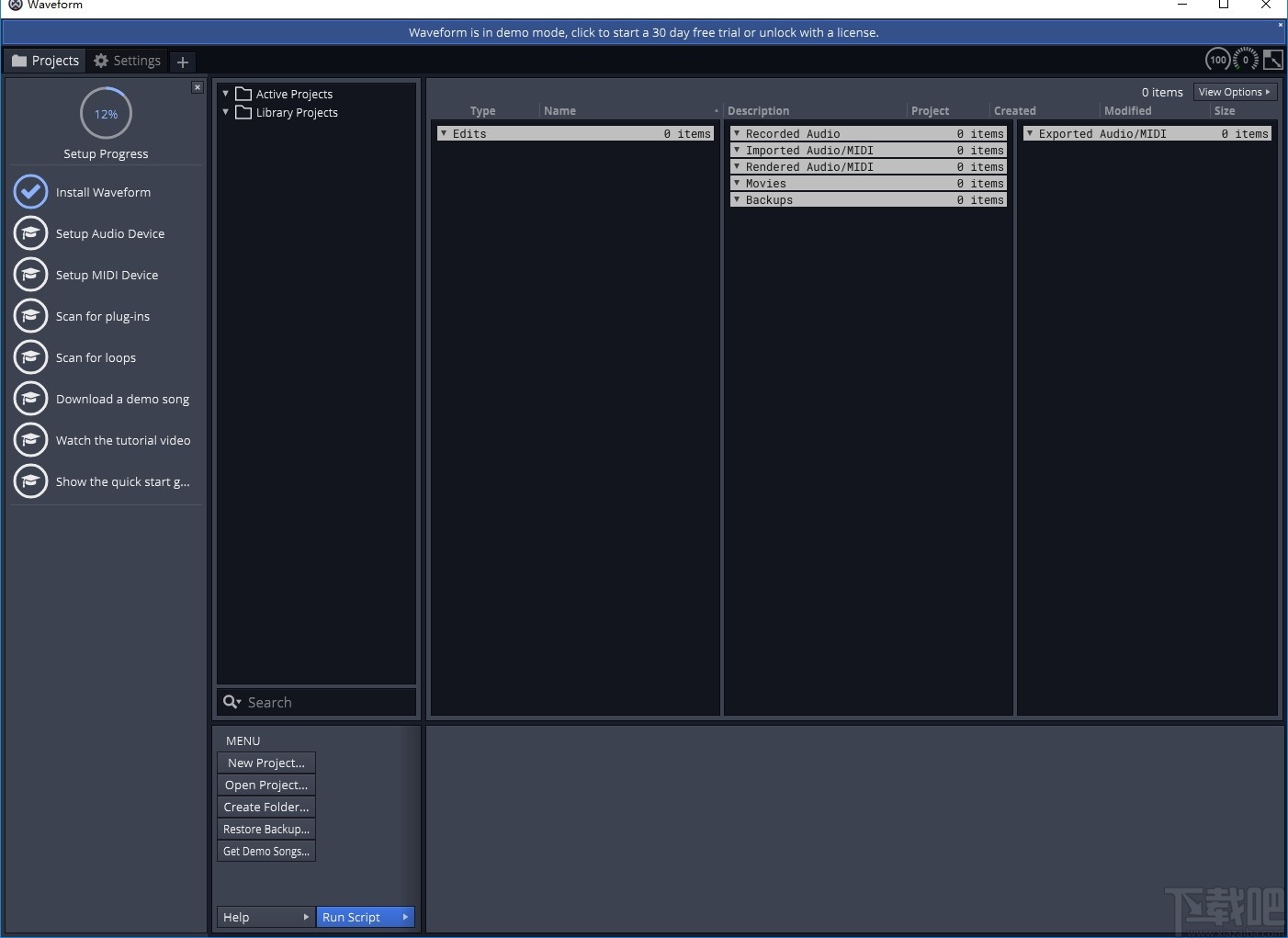The height and width of the screenshot is (938, 1288).
Task: Collapse the Imported Audio/MIDI section
Action: tap(737, 150)
